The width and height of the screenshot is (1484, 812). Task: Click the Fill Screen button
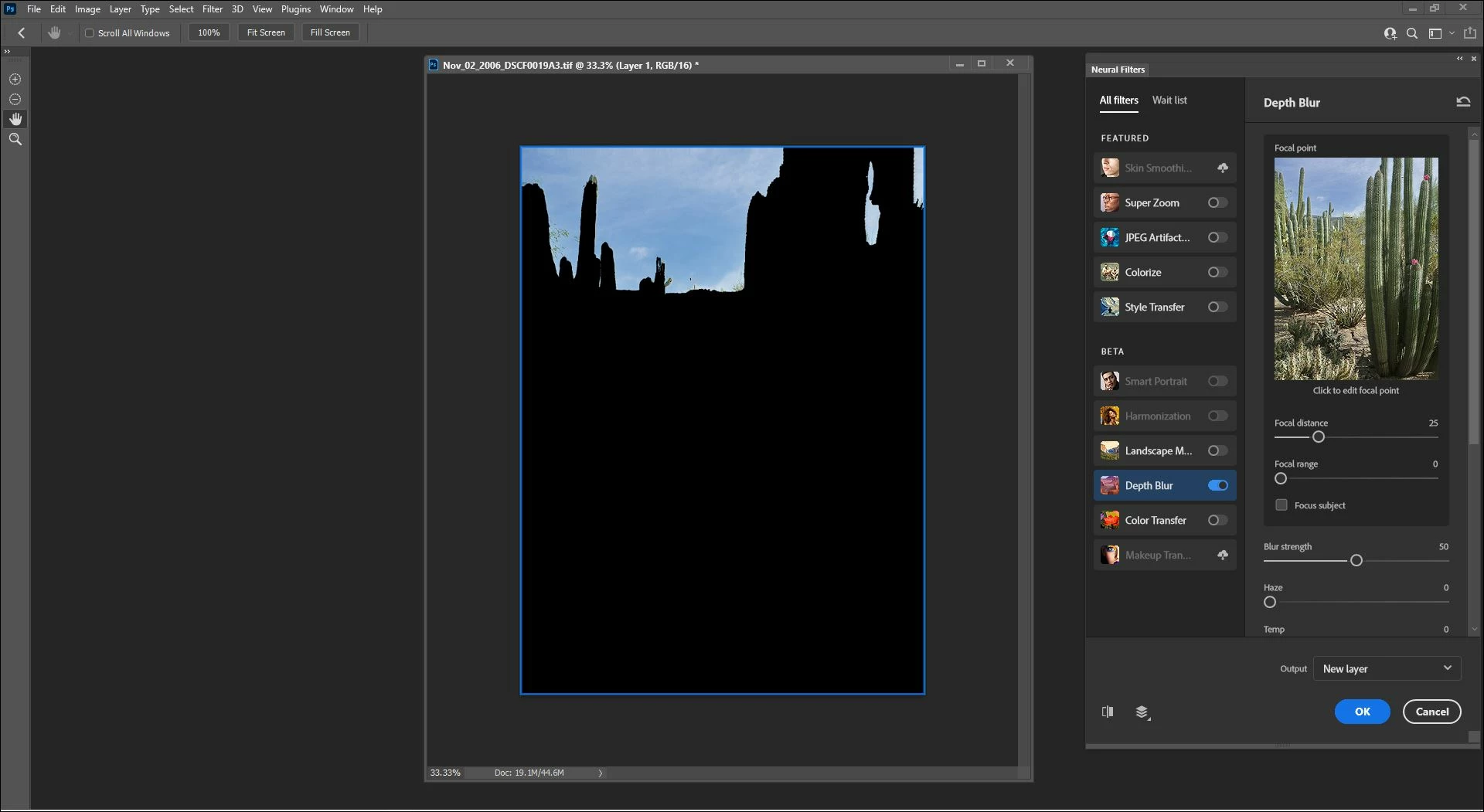point(330,32)
